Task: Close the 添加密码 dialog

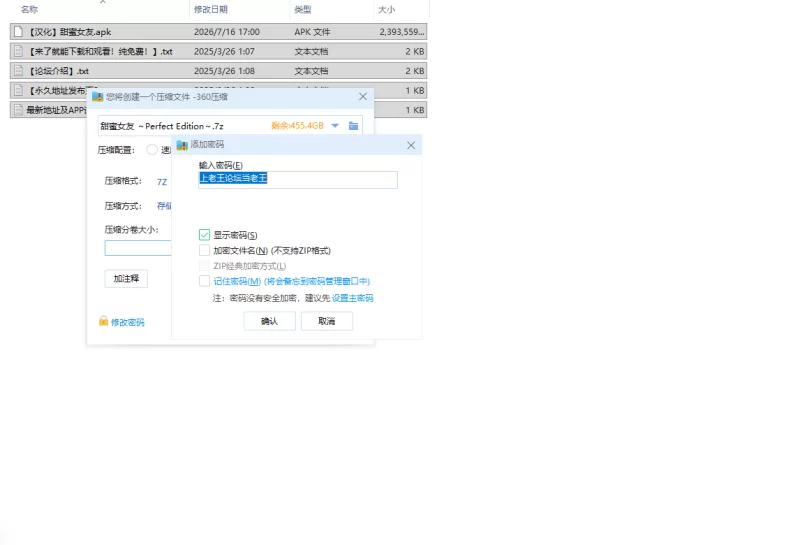Action: pos(411,145)
